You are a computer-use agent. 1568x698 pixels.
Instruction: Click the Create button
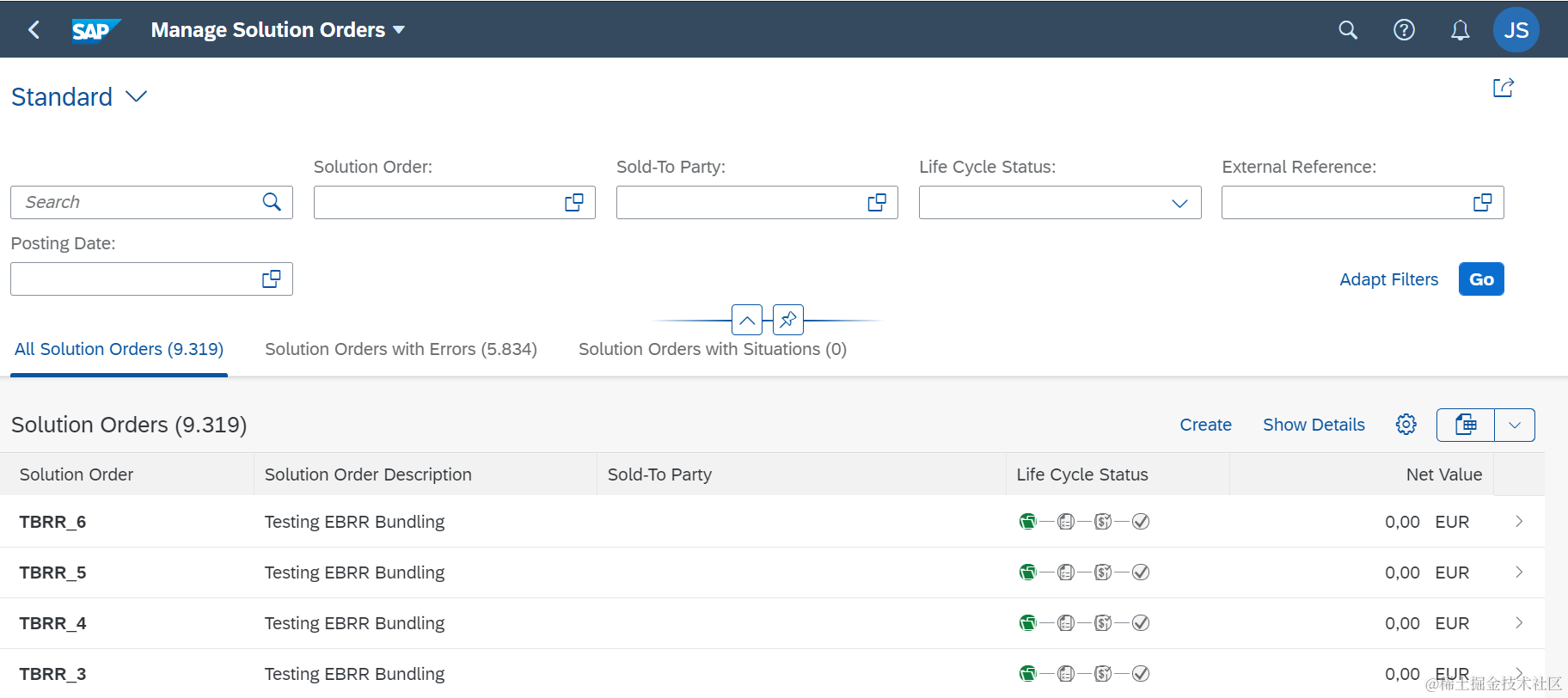[x=1205, y=425]
